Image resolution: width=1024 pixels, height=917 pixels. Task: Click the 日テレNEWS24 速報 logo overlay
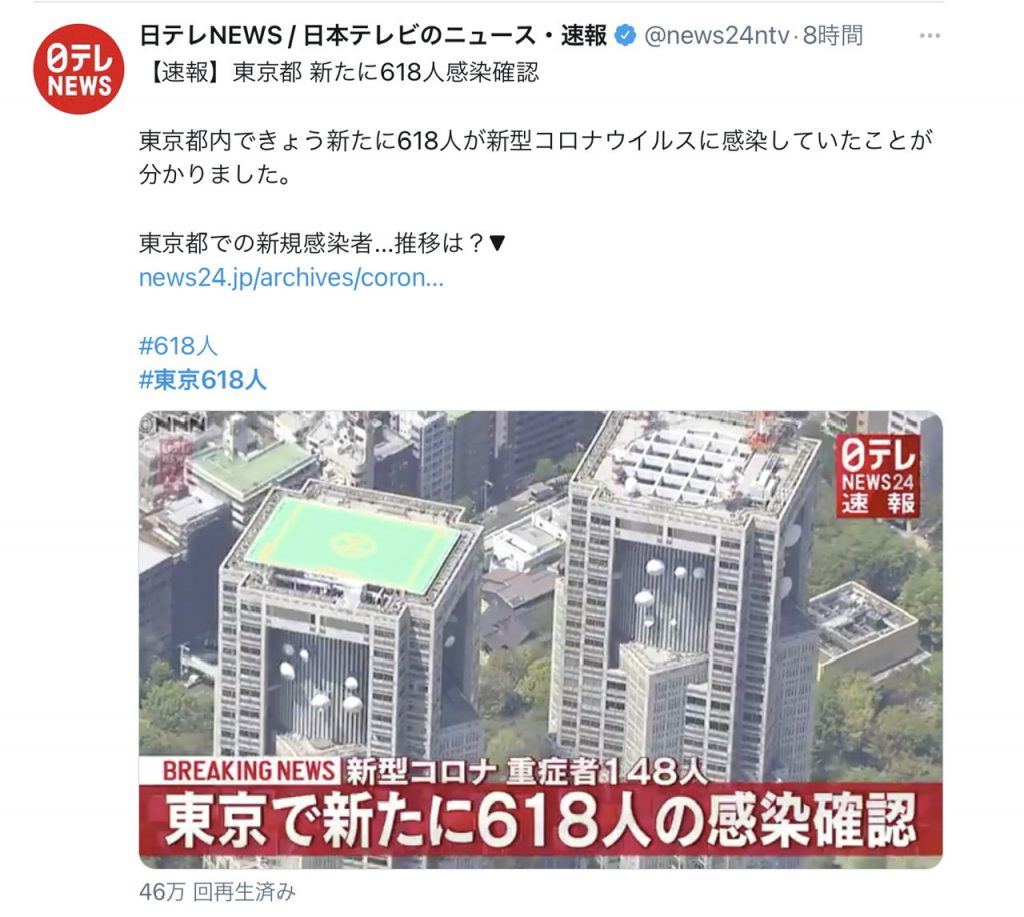click(878, 475)
